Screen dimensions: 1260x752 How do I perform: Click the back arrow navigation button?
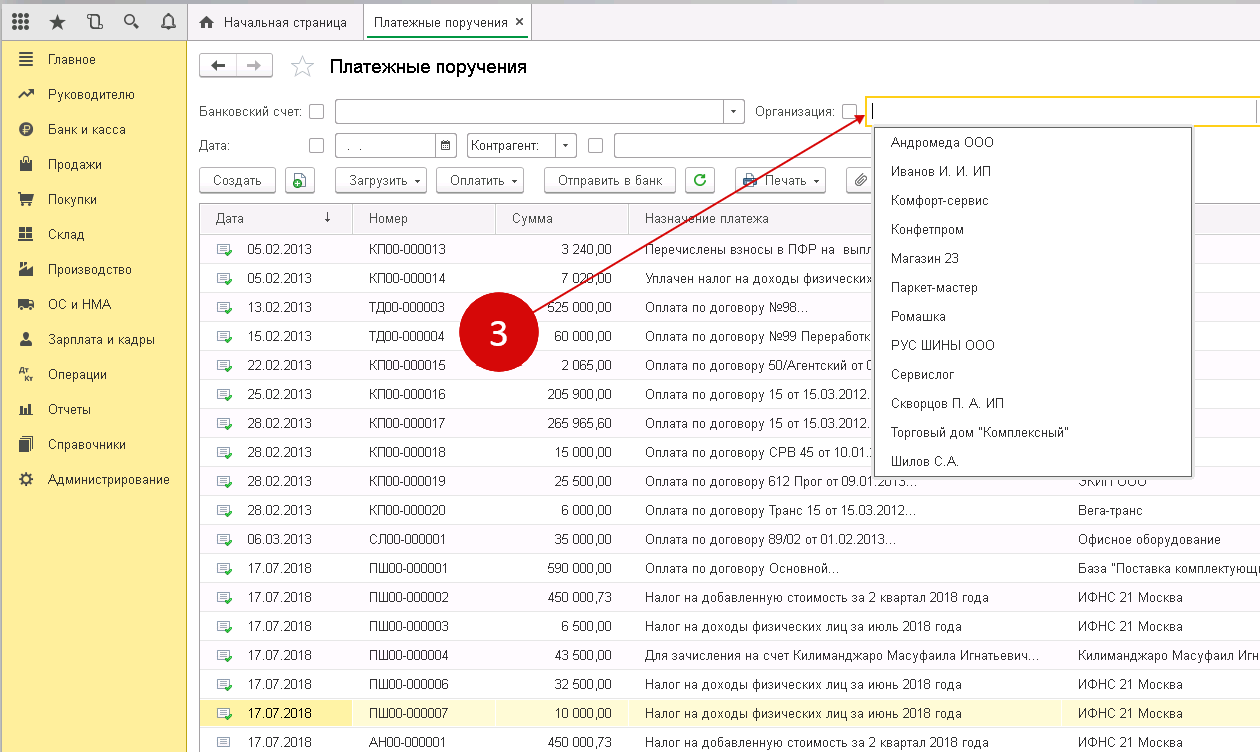[x=218, y=66]
